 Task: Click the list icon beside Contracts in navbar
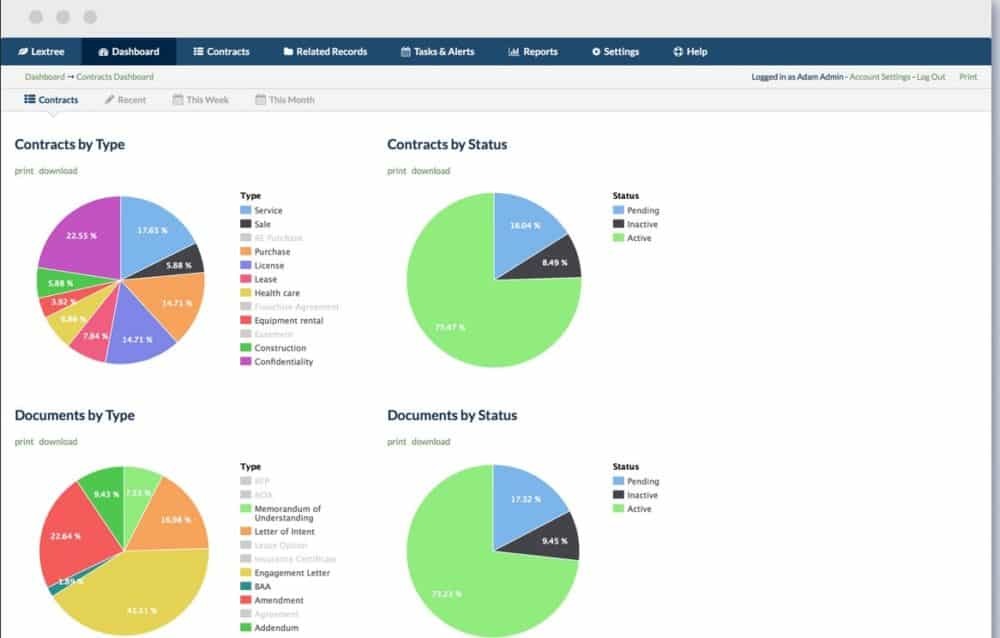198,52
